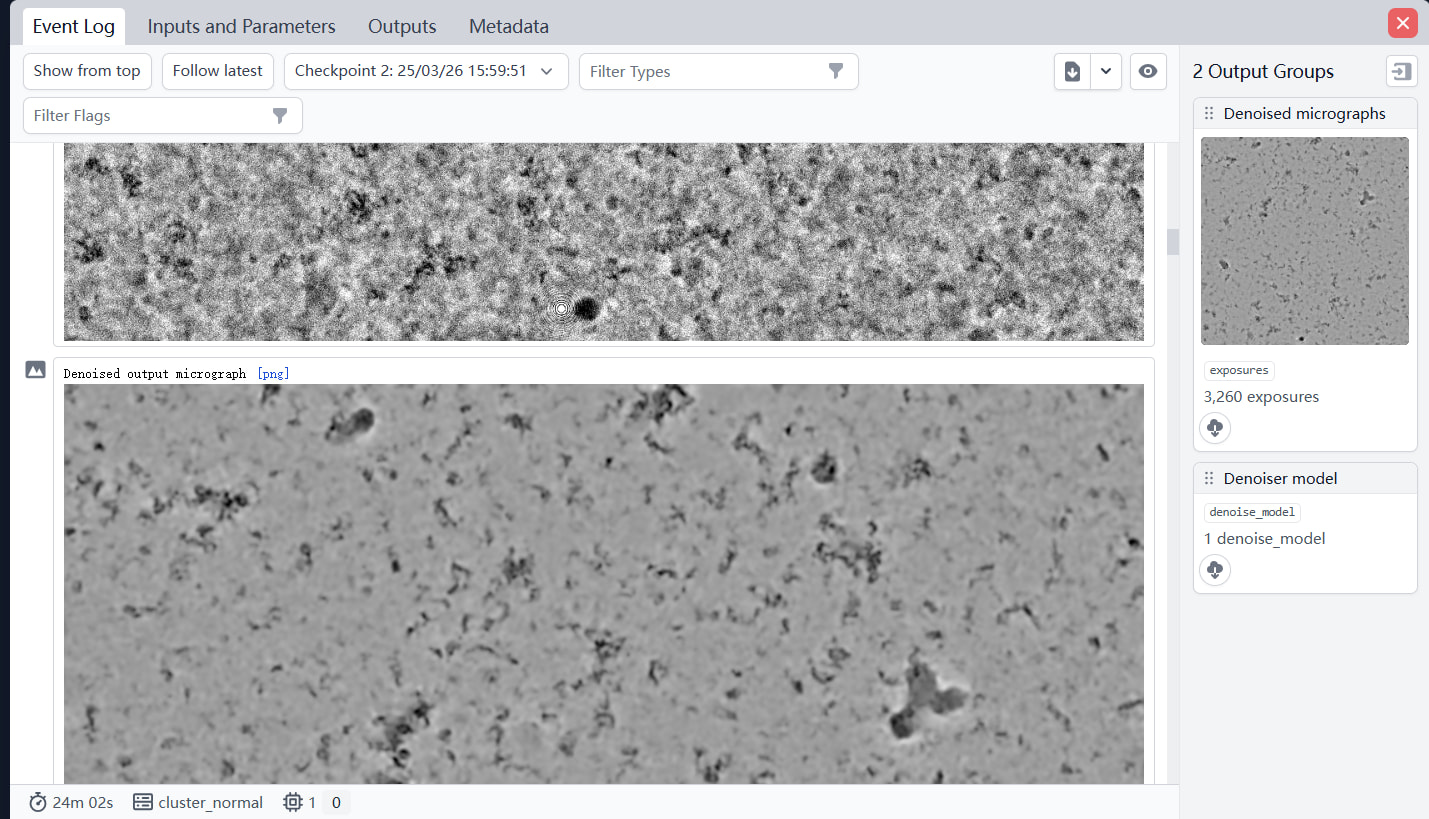This screenshot has width=1429, height=819.
Task: Click the download event log icon
Action: click(1072, 72)
